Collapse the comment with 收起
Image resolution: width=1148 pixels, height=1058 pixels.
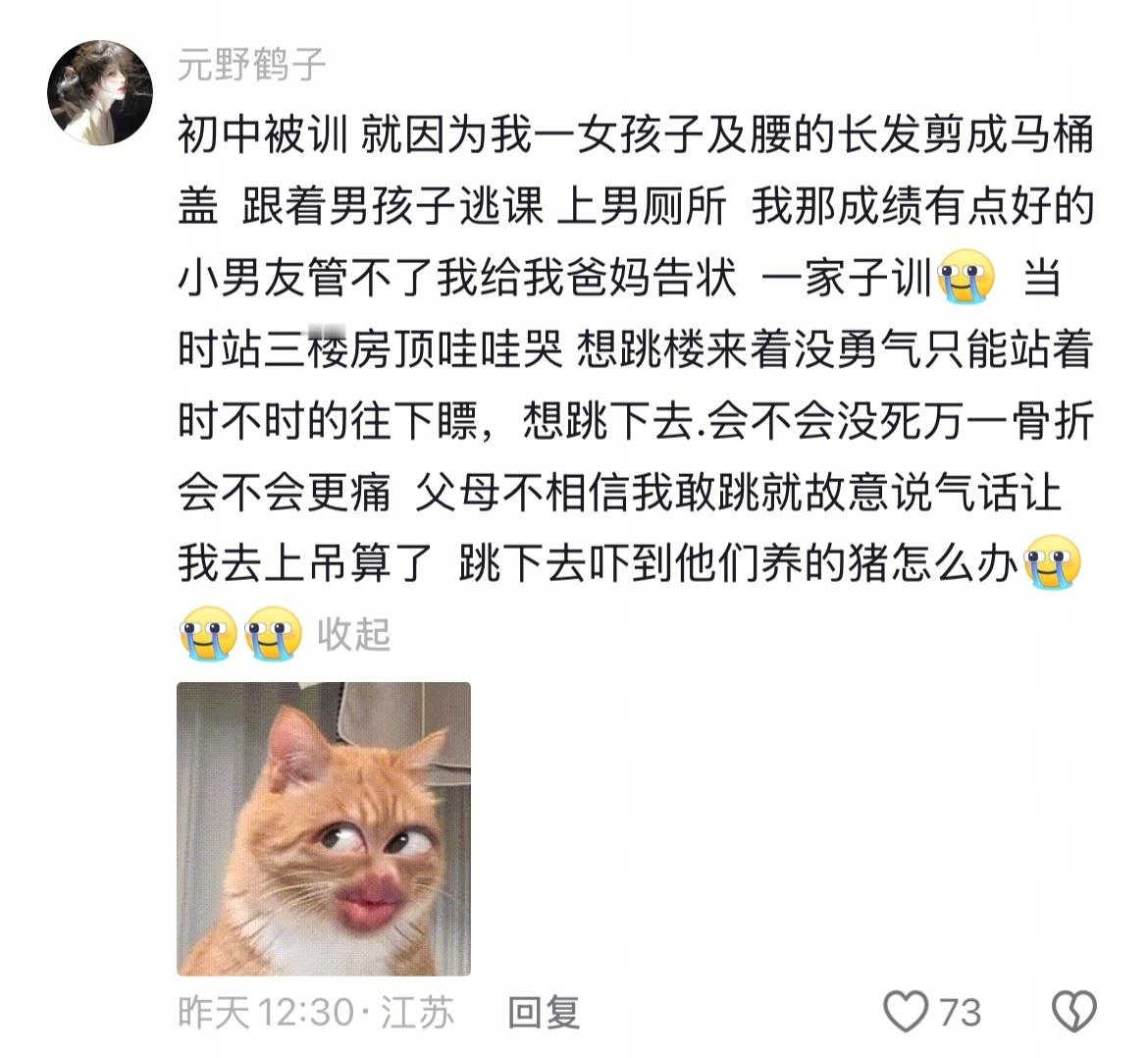[x=353, y=634]
